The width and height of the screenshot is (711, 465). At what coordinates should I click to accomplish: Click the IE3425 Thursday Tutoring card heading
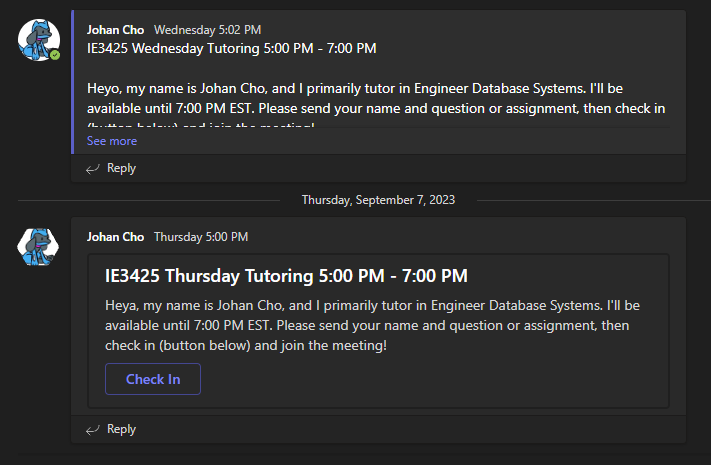286,276
